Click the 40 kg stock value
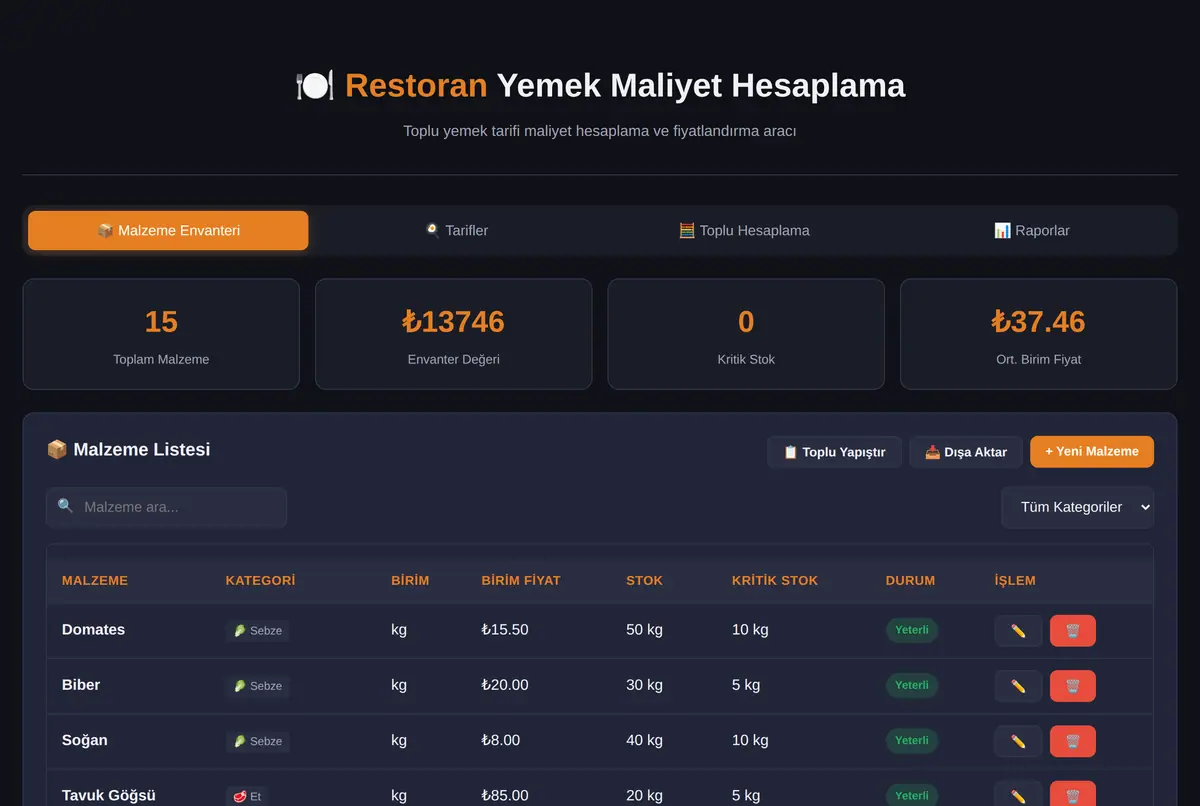This screenshot has width=1200, height=806. tap(645, 740)
